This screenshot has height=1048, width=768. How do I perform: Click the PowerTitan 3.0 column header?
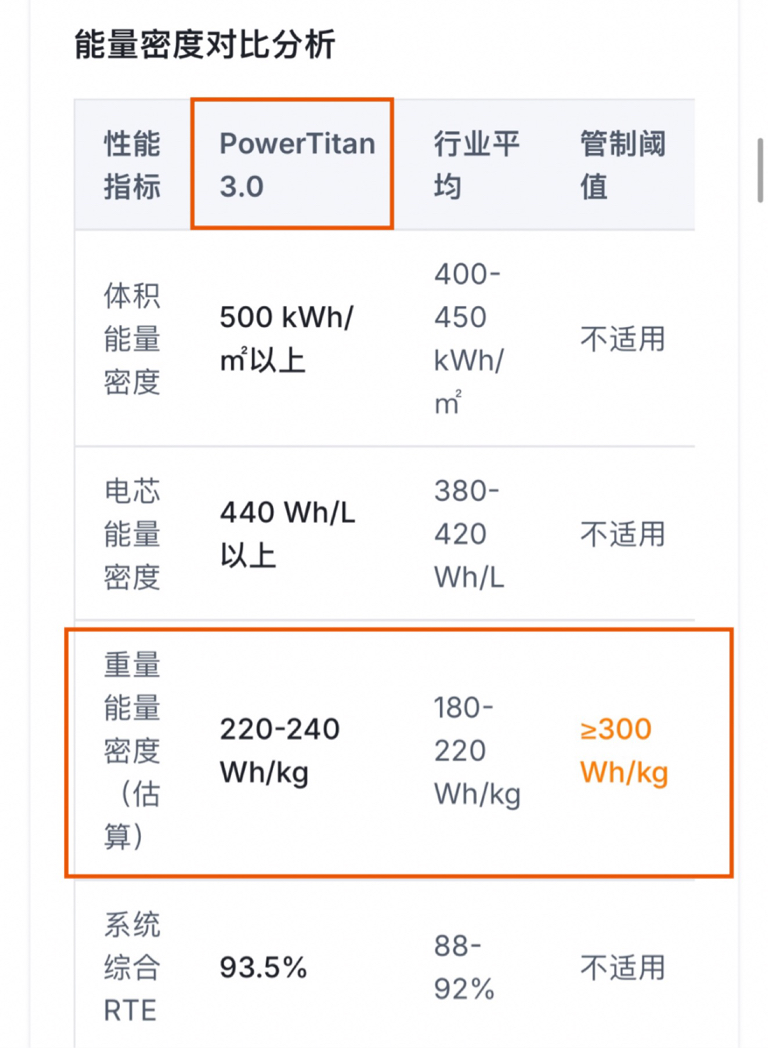coord(296,165)
